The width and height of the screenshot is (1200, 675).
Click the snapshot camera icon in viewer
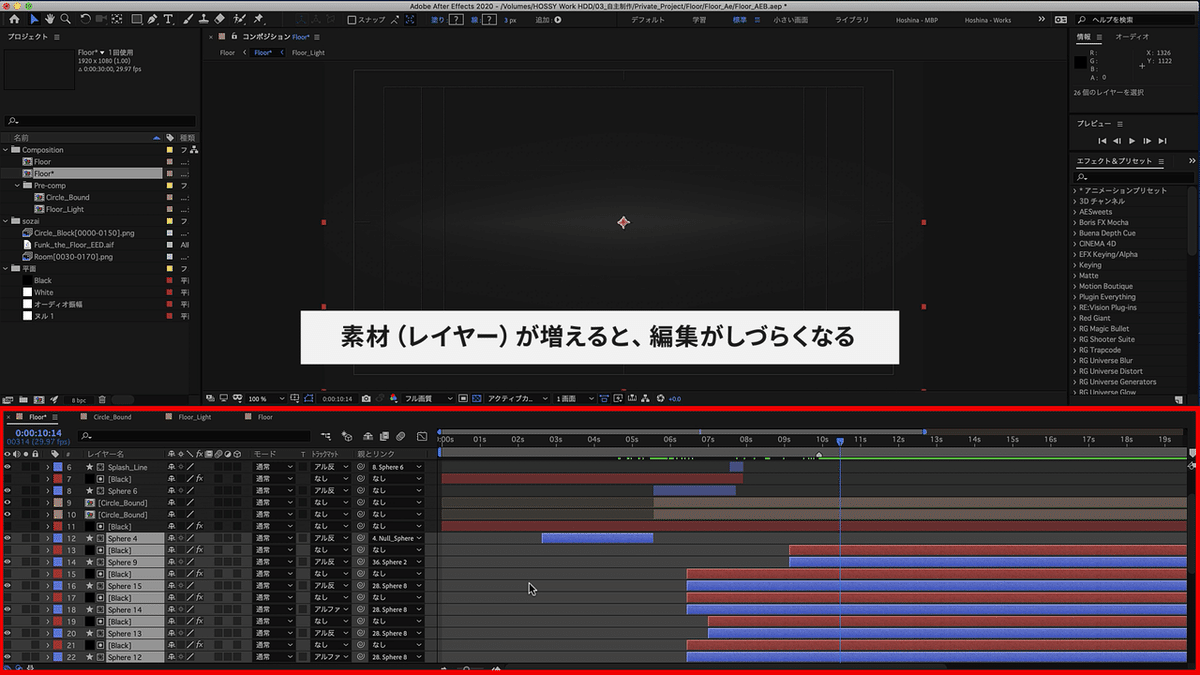pyautogui.click(x=367, y=398)
